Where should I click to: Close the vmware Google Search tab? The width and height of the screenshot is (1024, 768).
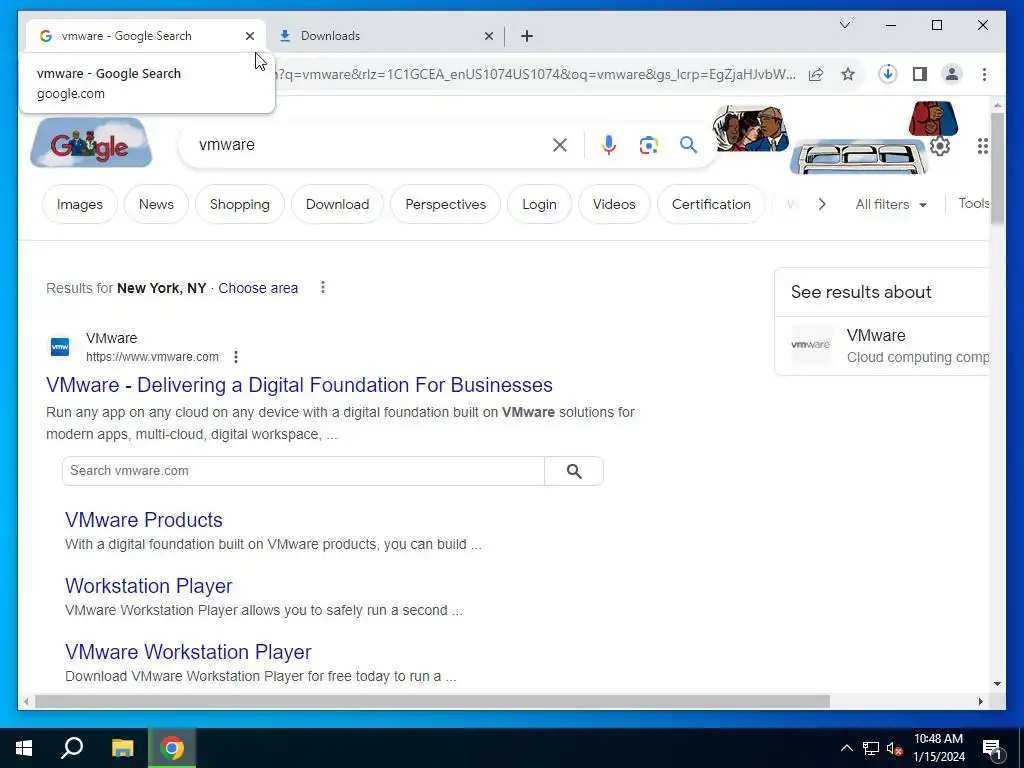pos(249,36)
